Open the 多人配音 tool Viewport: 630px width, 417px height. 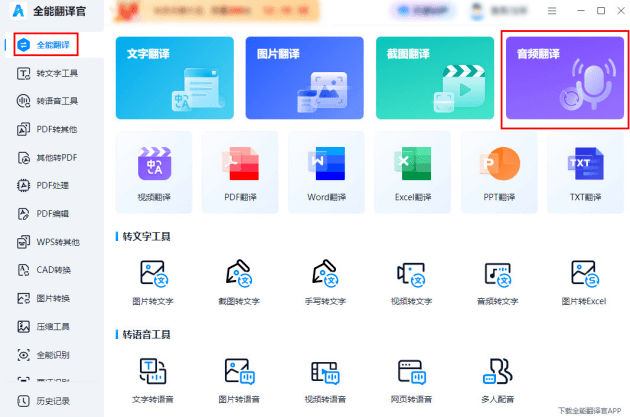click(497, 381)
